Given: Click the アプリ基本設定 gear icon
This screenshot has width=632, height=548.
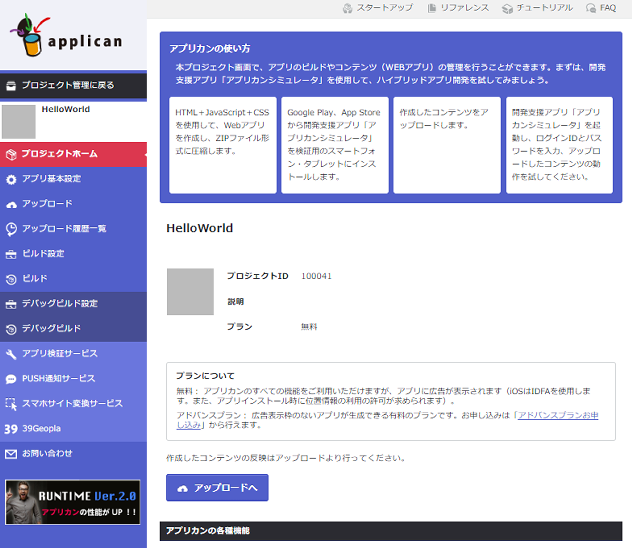Looking at the screenshot, I should pos(11,179).
